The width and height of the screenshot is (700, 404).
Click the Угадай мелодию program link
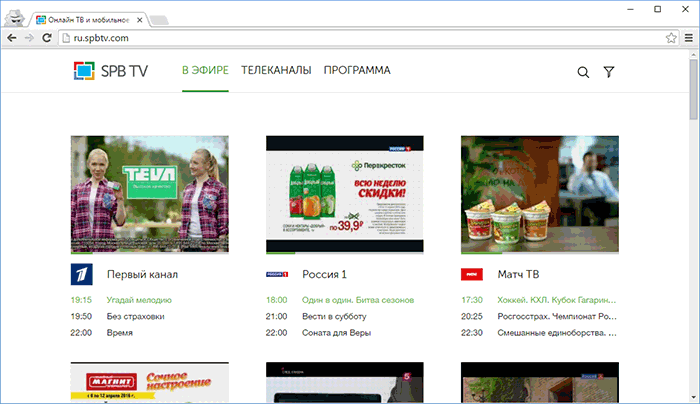coord(139,299)
